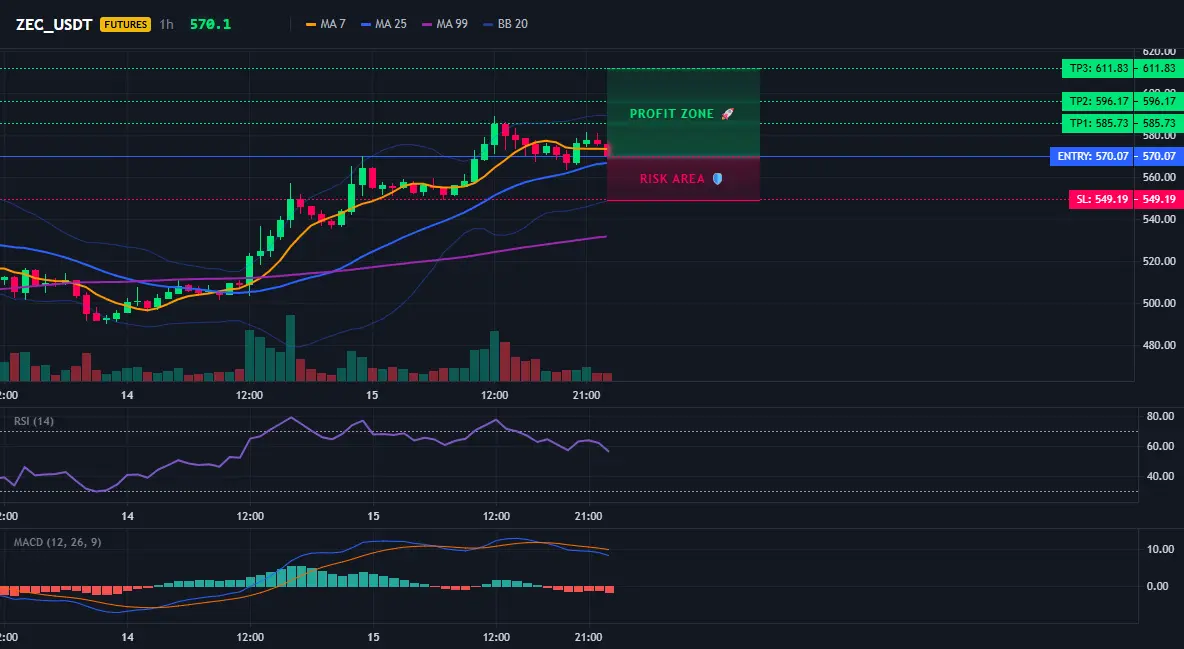Click the TP2: 596.17 label
Screen dimensions: 1184x649
(1098, 100)
